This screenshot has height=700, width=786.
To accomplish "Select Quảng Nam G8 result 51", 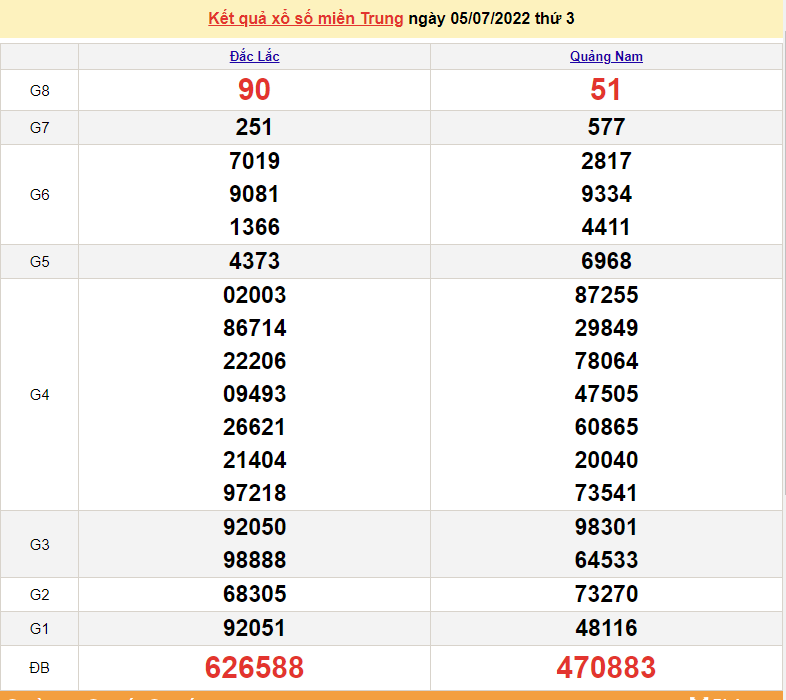I will (606, 90).
